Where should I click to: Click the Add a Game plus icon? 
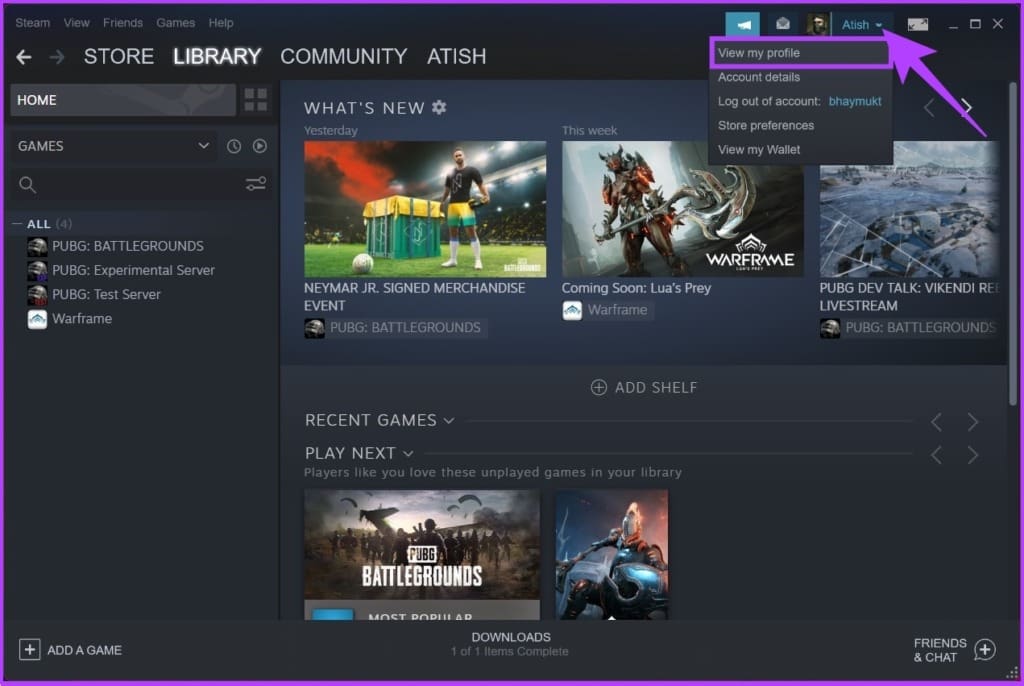click(x=29, y=649)
